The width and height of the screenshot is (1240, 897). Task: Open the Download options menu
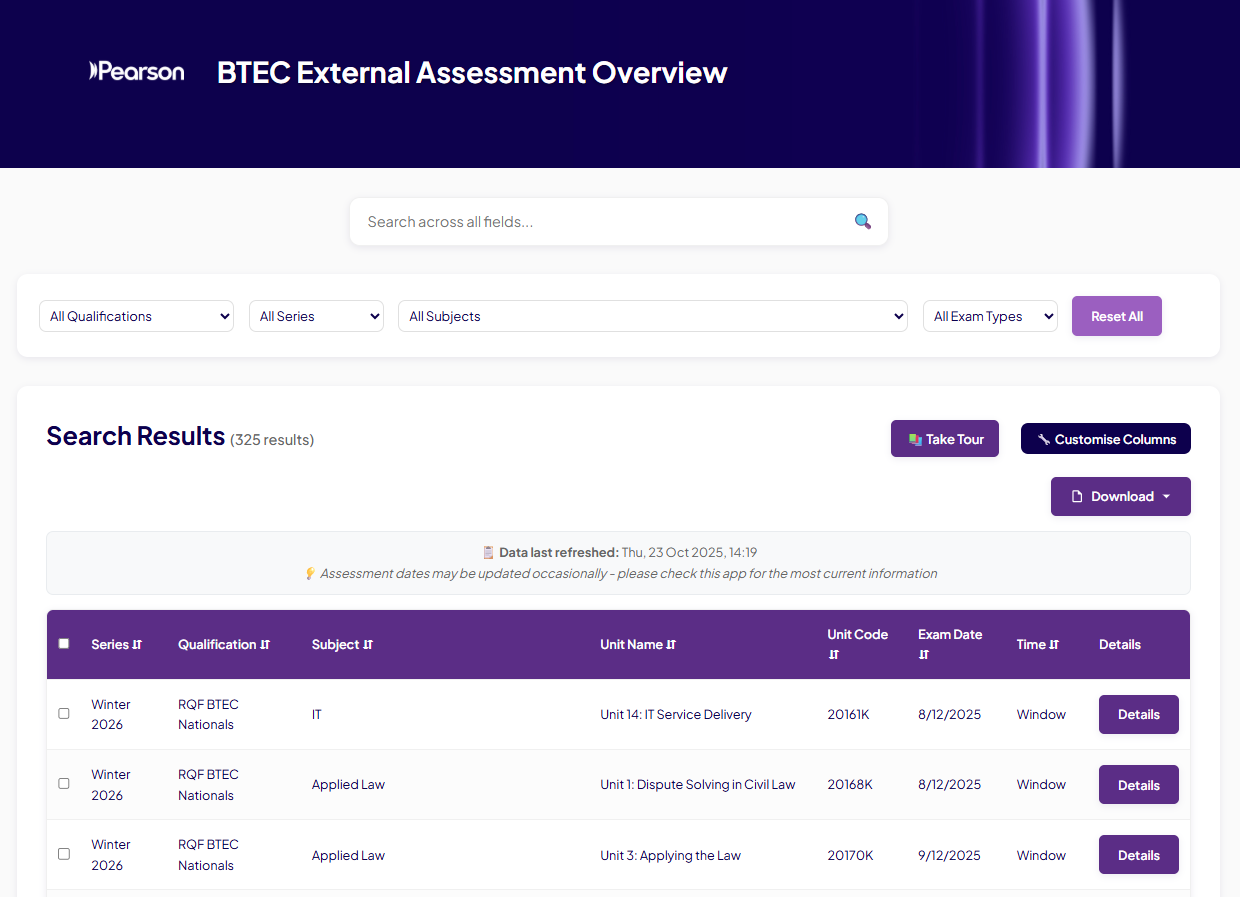[x=1120, y=496]
